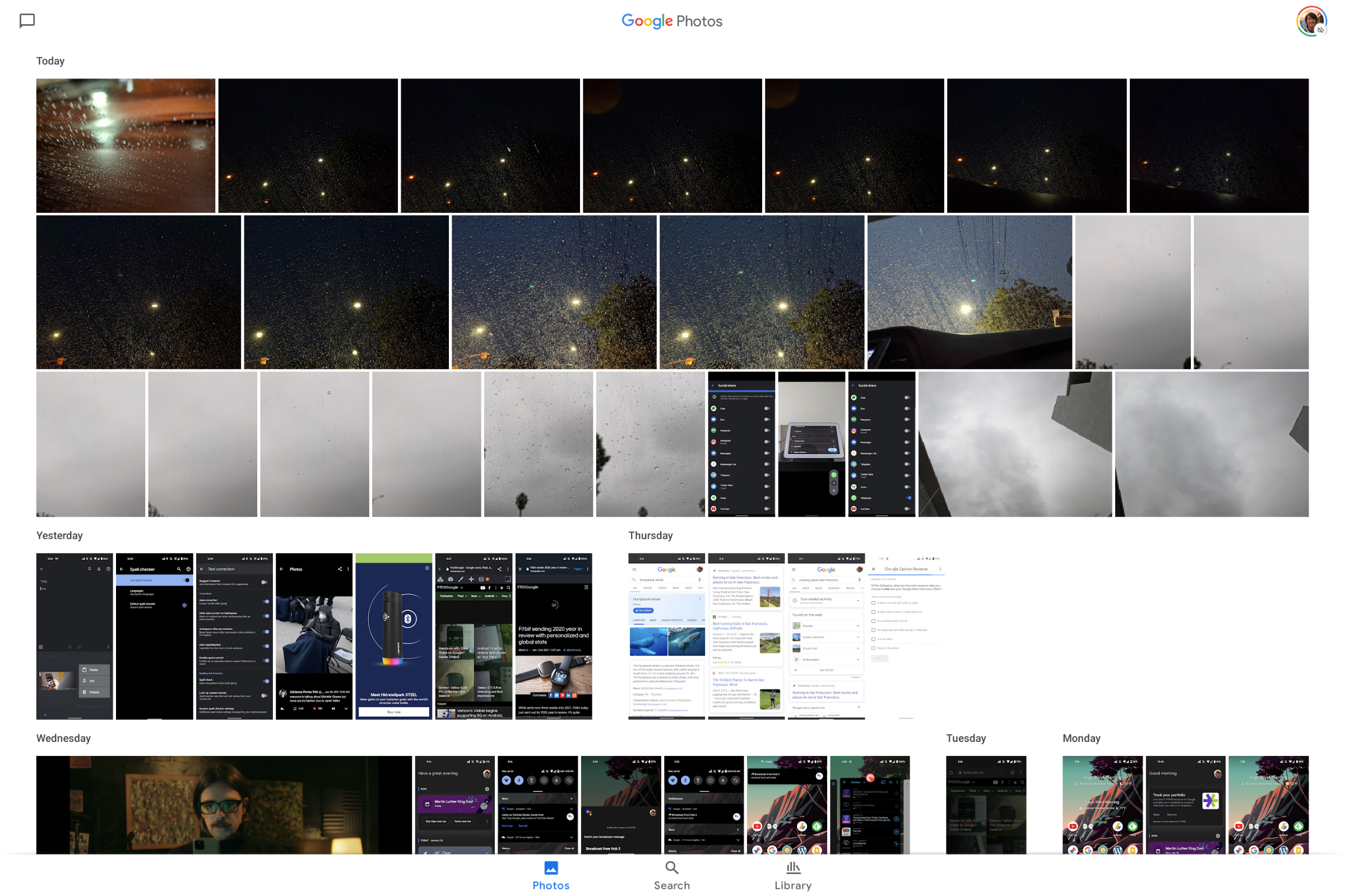Open the humpback whale search screenshot under Thursday
This screenshot has width=1345, height=896.
tap(666, 636)
